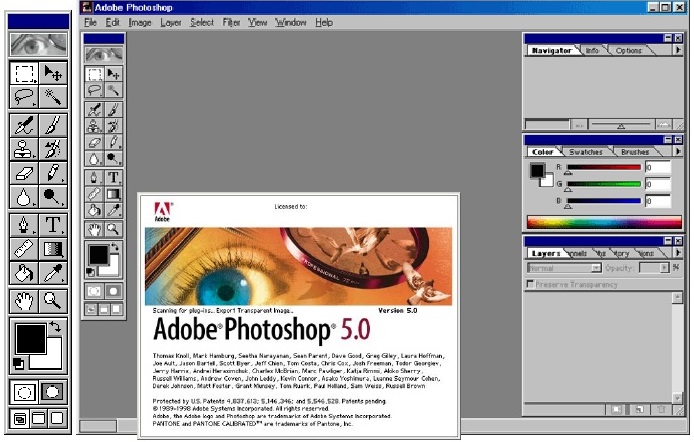The image size is (694, 442).
Task: Pick the Lasso tool in the enlarged toolbox
Action: [24, 96]
